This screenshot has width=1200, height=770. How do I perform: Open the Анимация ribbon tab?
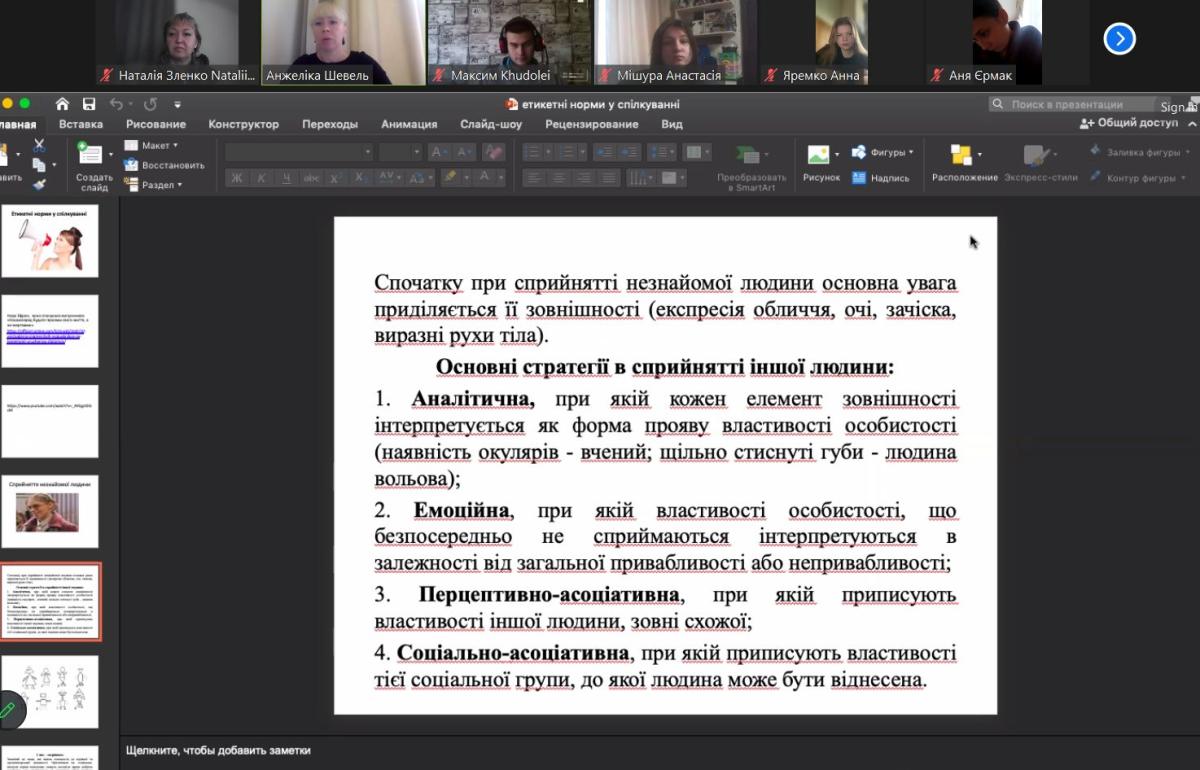409,124
